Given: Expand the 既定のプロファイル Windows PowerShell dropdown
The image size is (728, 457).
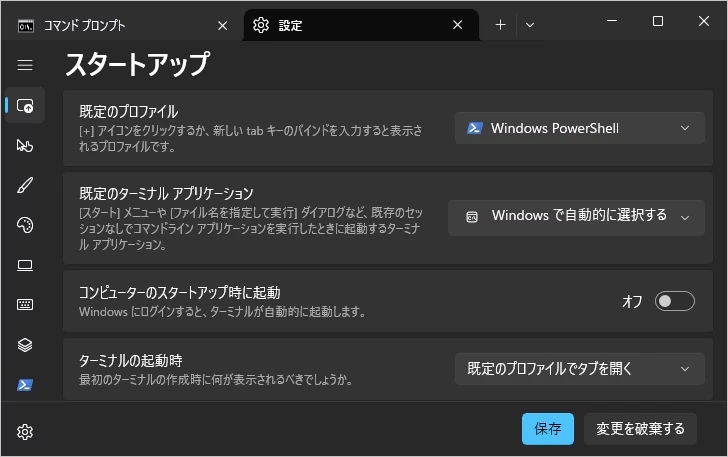Looking at the screenshot, I should point(580,128).
